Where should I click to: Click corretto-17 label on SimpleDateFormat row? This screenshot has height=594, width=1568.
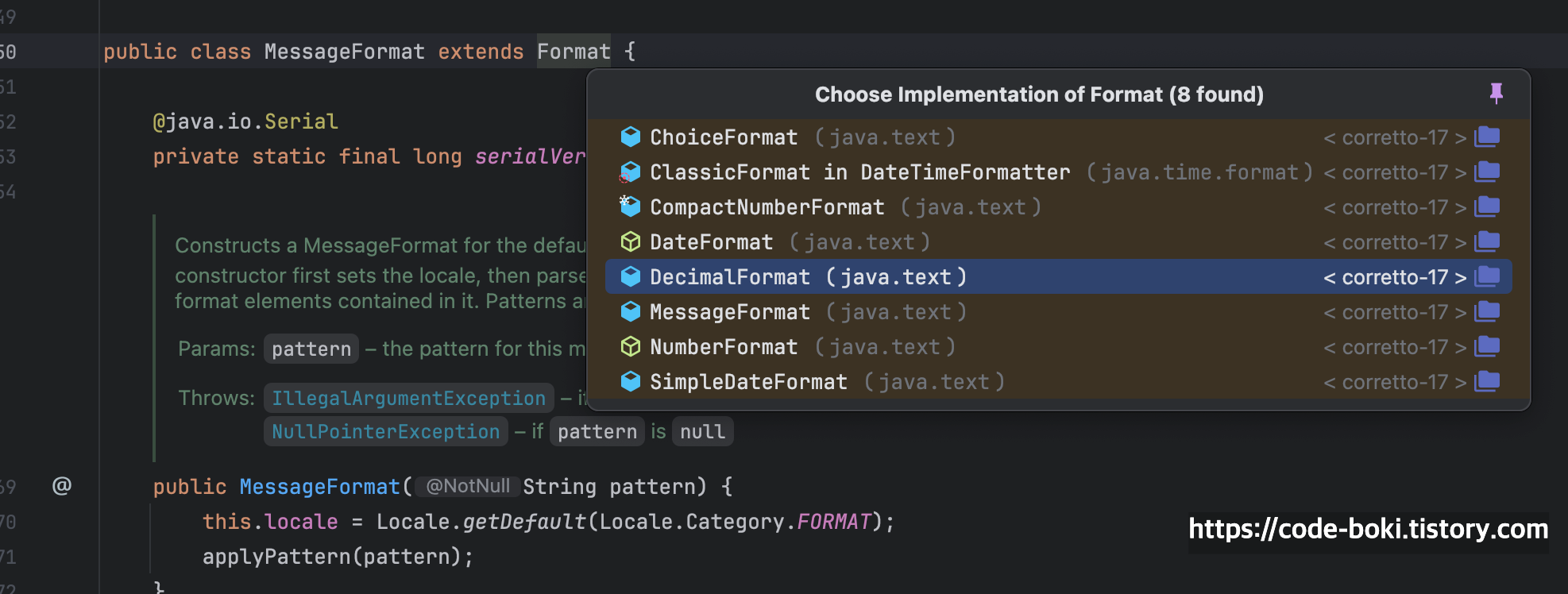tap(1395, 382)
